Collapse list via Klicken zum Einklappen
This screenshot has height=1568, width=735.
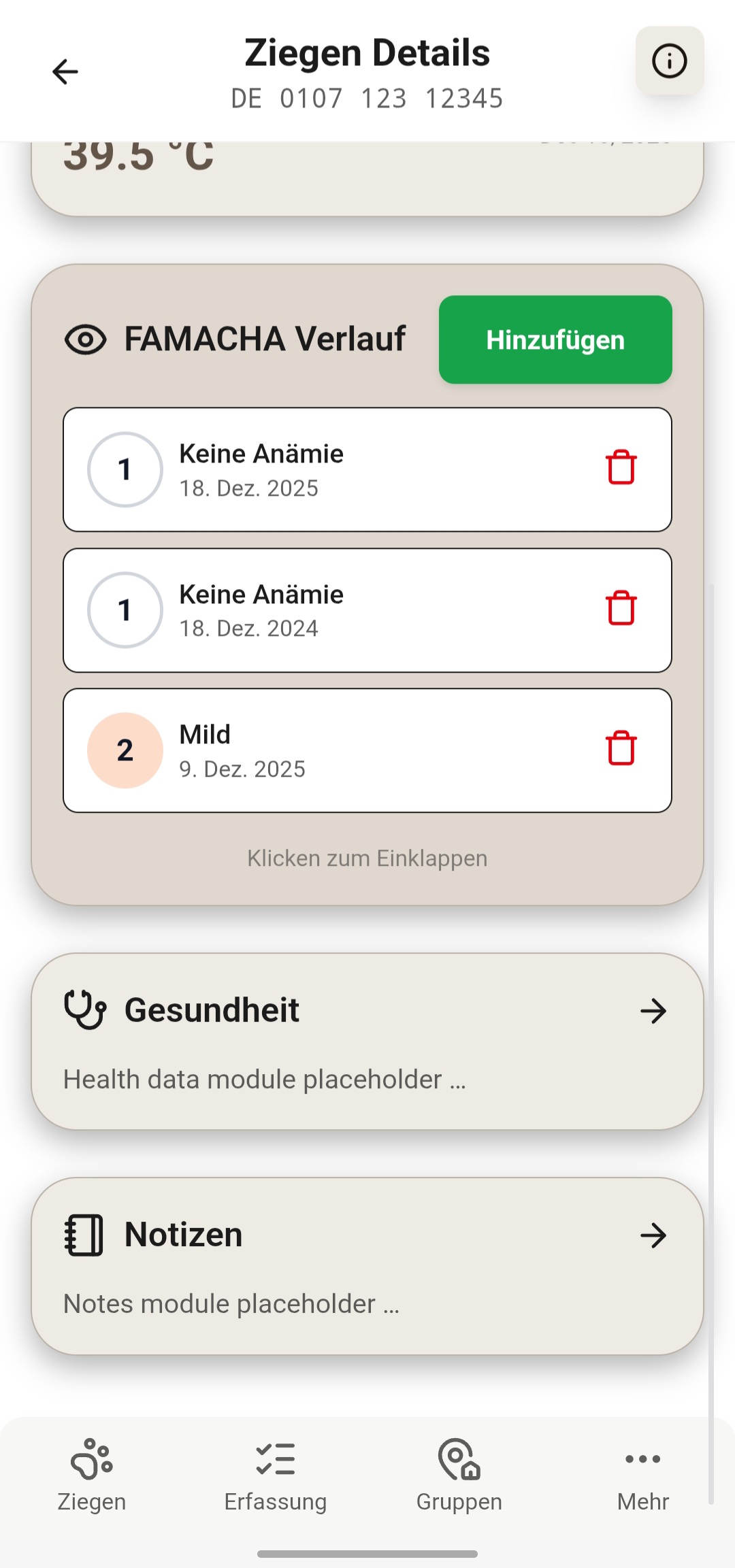(x=367, y=858)
